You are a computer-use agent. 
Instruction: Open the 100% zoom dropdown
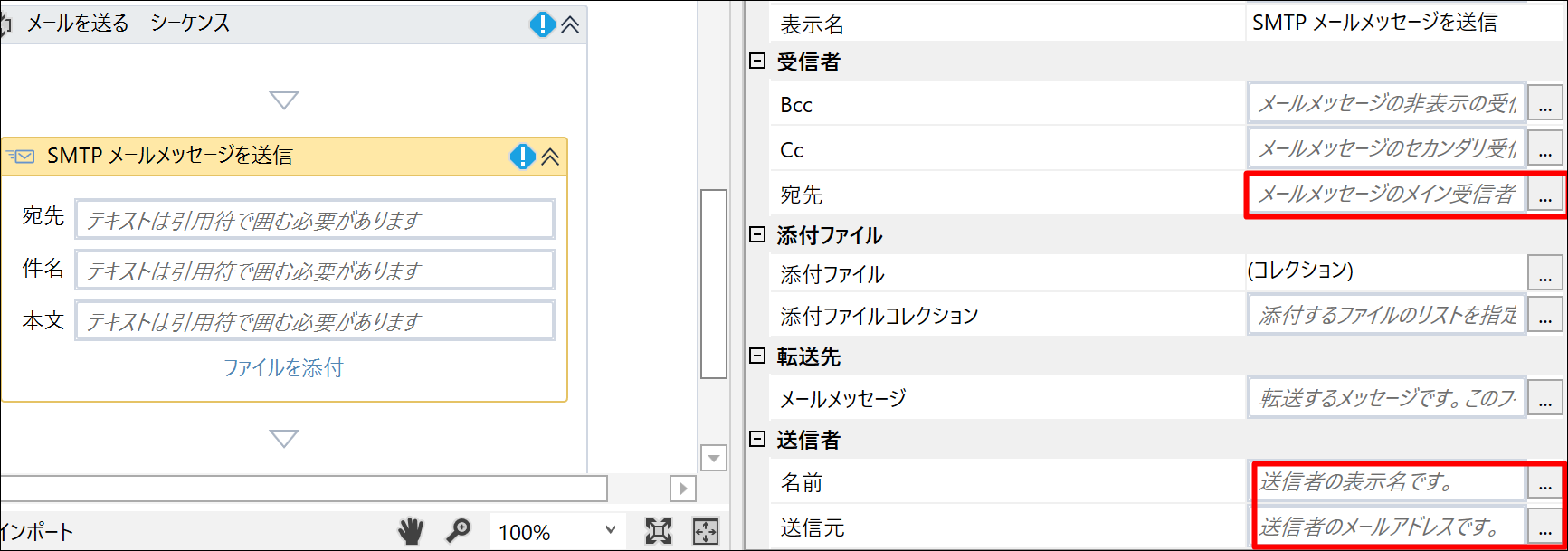(556, 531)
